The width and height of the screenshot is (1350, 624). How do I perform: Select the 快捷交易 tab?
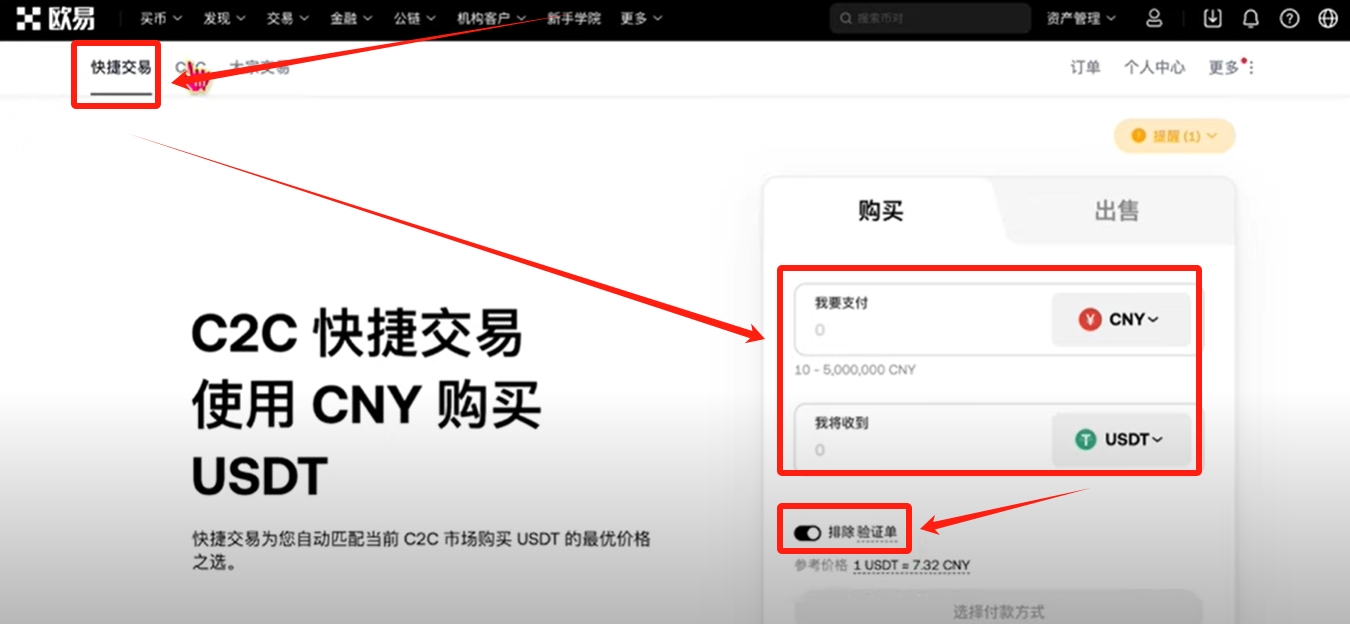[121, 68]
